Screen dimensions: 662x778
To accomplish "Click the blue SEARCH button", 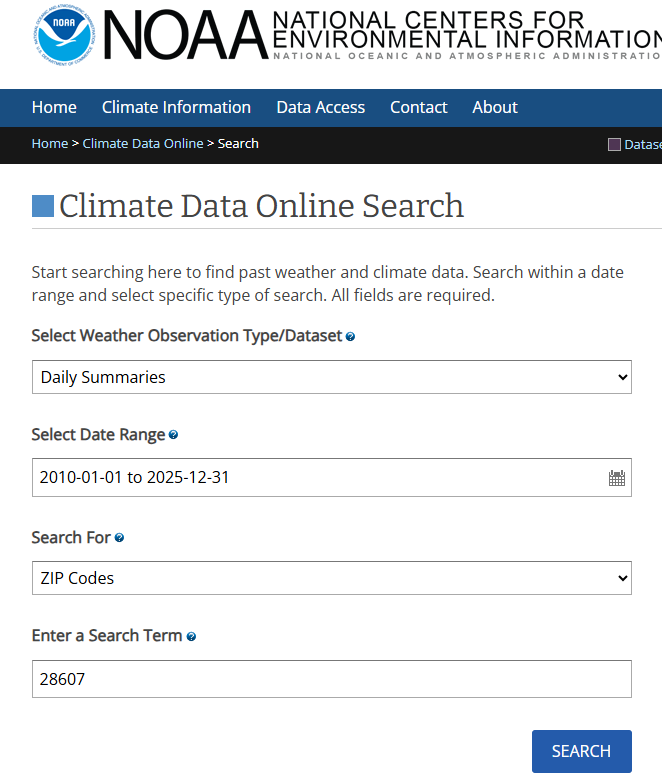I will 582,751.
